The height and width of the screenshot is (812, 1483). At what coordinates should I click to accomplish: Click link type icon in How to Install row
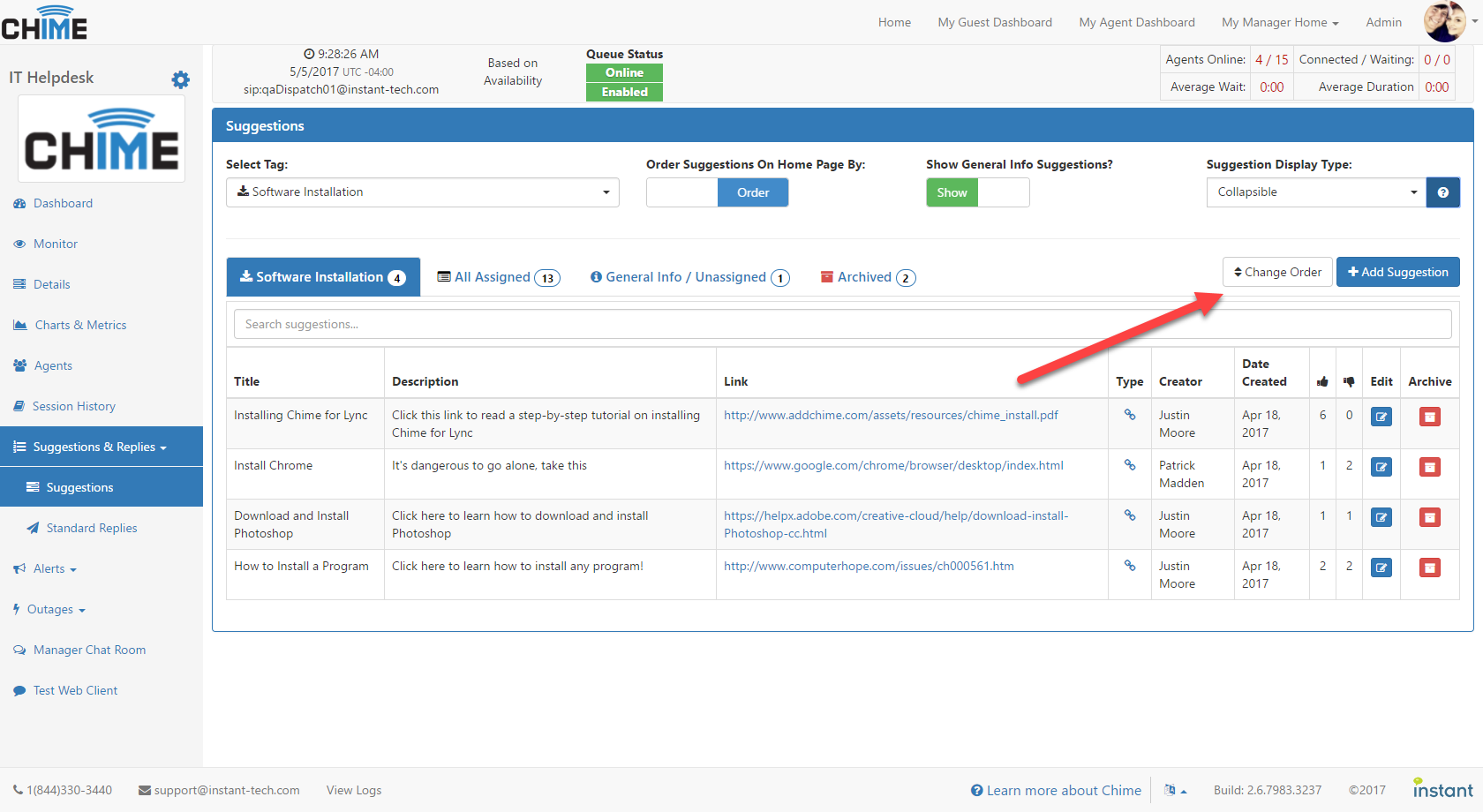point(1129,565)
